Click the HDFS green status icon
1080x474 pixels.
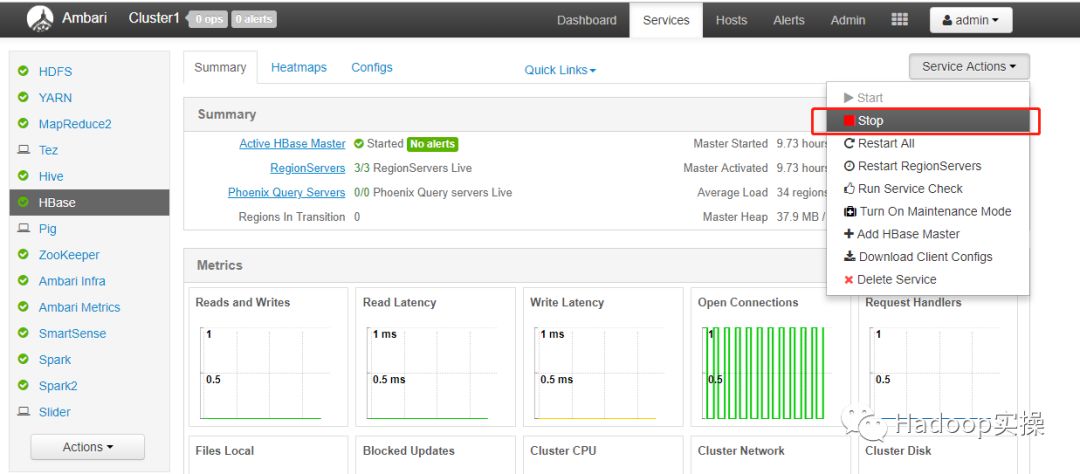[x=23, y=71]
